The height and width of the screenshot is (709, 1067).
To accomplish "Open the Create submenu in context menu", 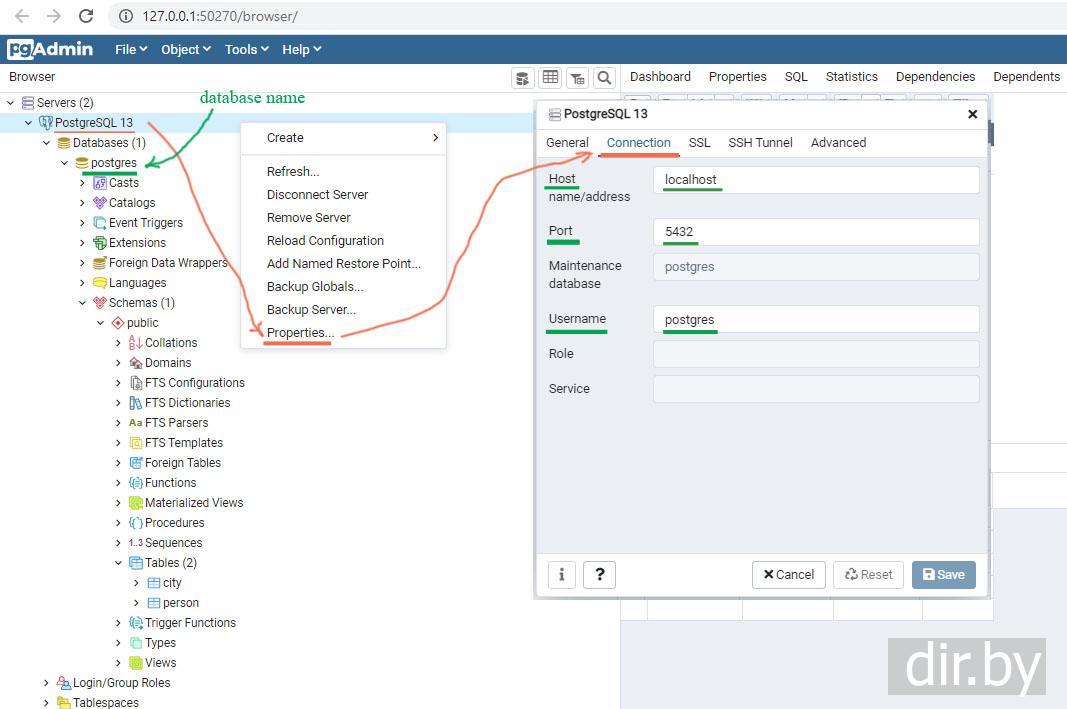I will [343, 138].
